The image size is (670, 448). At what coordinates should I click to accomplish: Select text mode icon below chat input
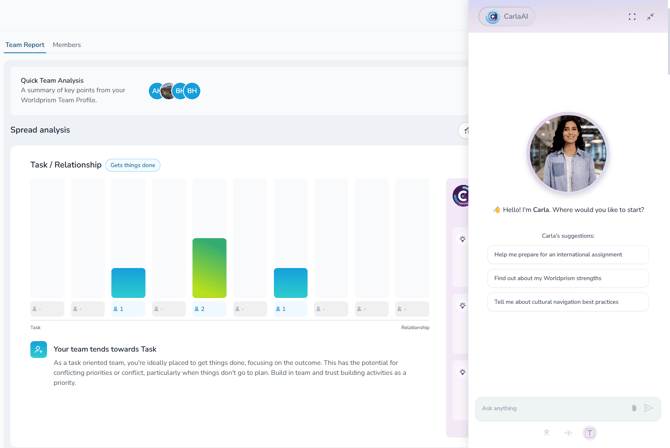click(x=589, y=433)
